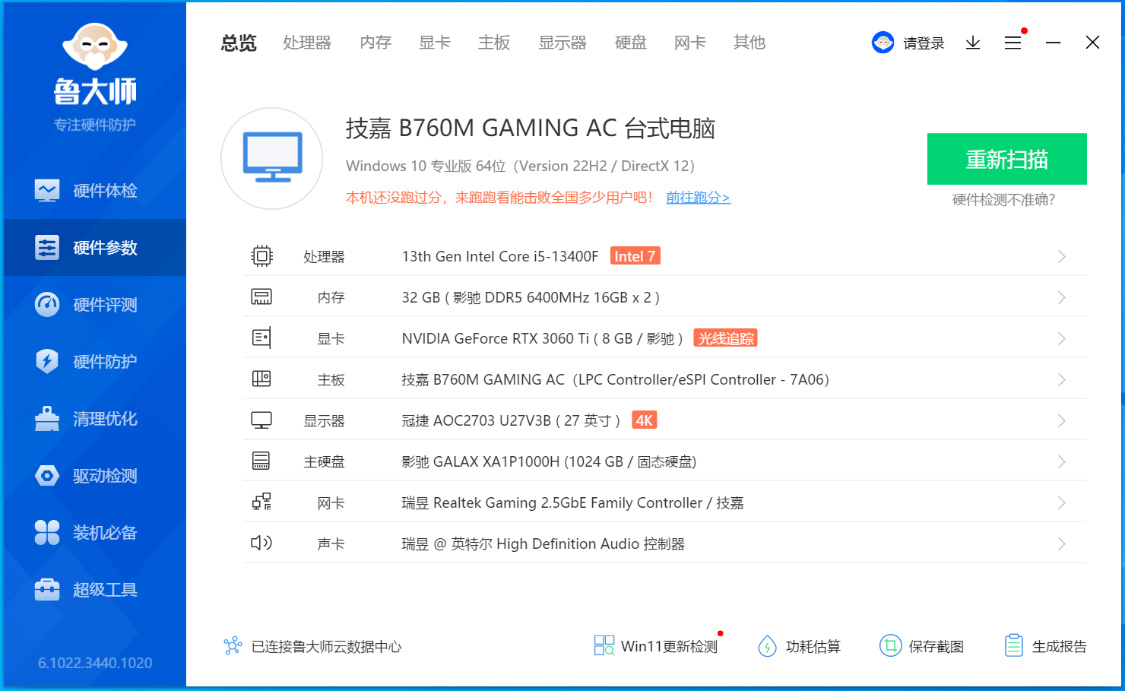Switch to the 硬盘 tab
Image resolution: width=1125 pixels, height=691 pixels.
[x=631, y=43]
